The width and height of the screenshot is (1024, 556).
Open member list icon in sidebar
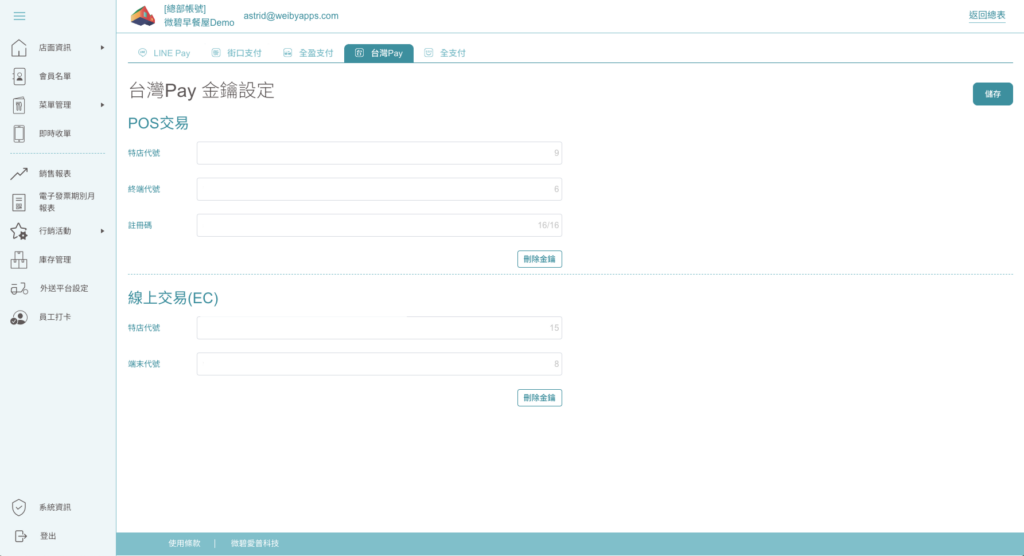[x=19, y=76]
